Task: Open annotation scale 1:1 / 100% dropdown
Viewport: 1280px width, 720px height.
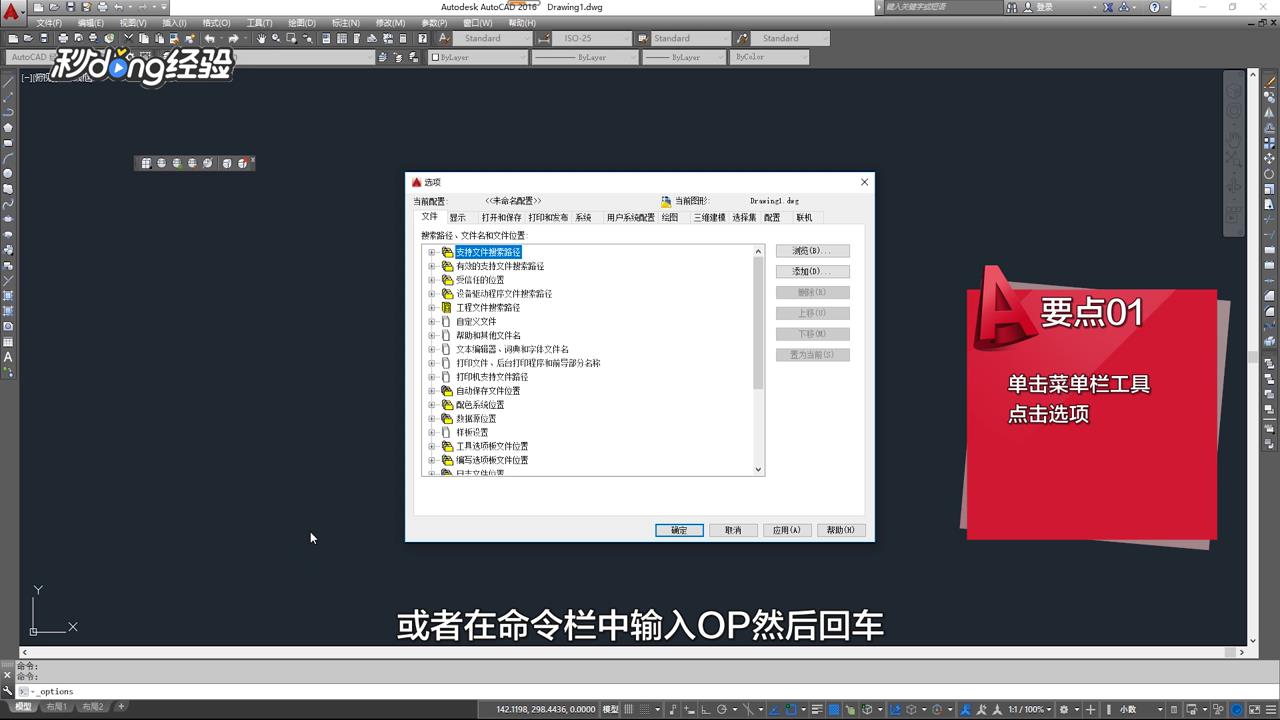Action: [x=1030, y=710]
